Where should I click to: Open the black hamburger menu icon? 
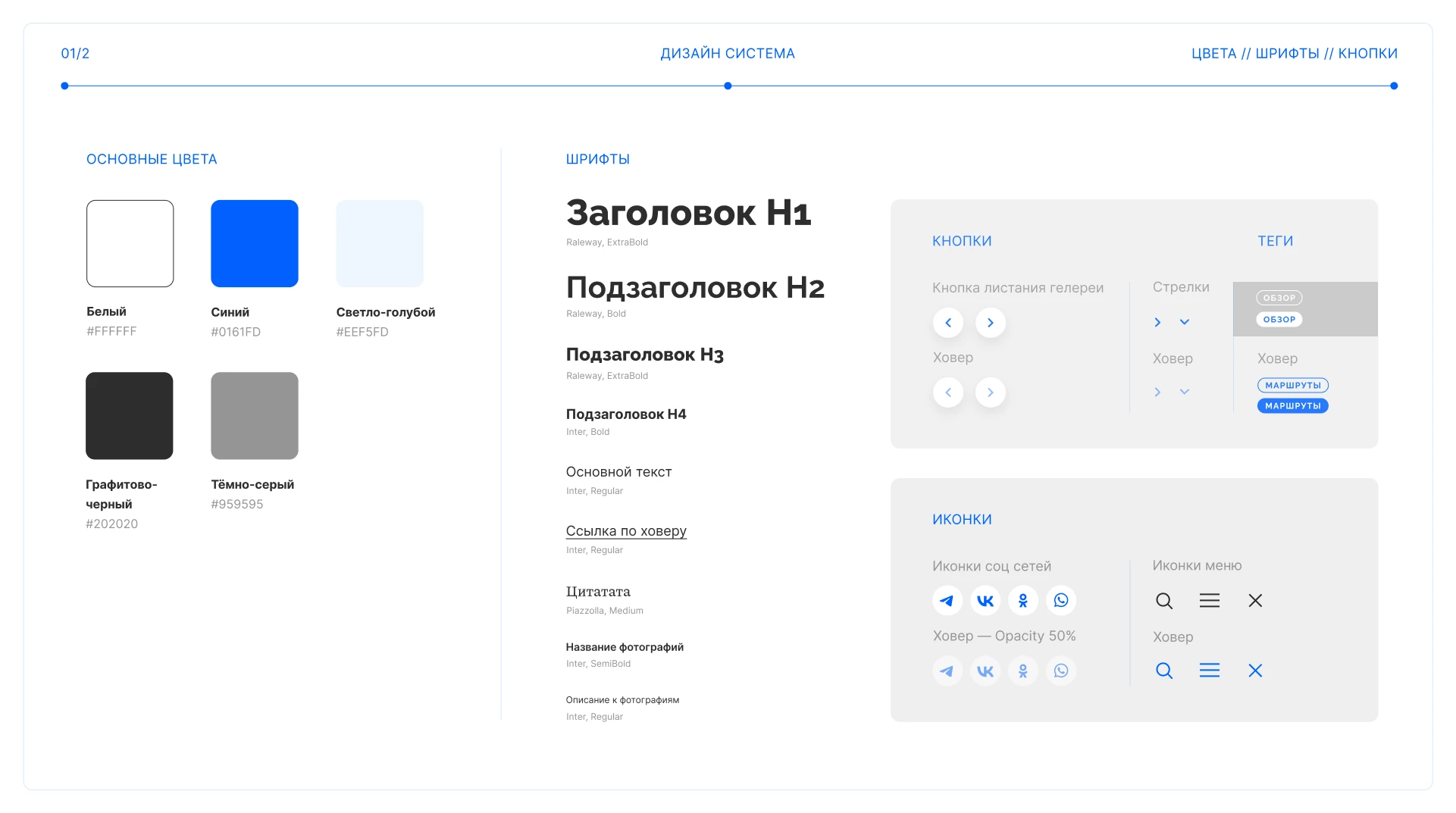coord(1209,601)
